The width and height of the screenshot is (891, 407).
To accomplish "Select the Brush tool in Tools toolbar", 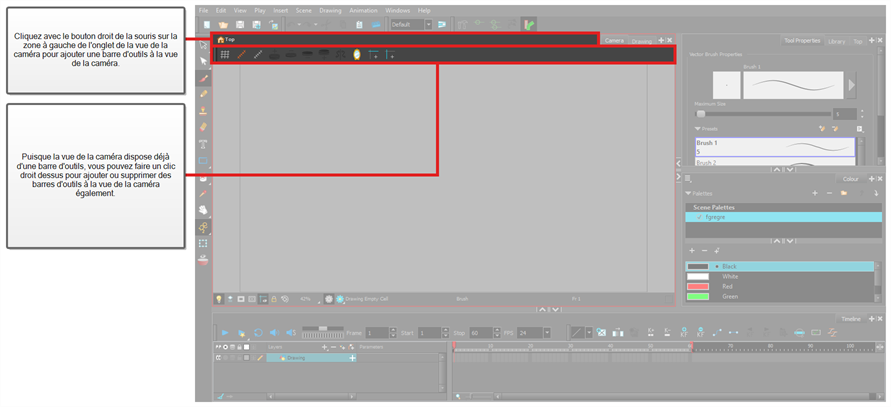I will 203,78.
